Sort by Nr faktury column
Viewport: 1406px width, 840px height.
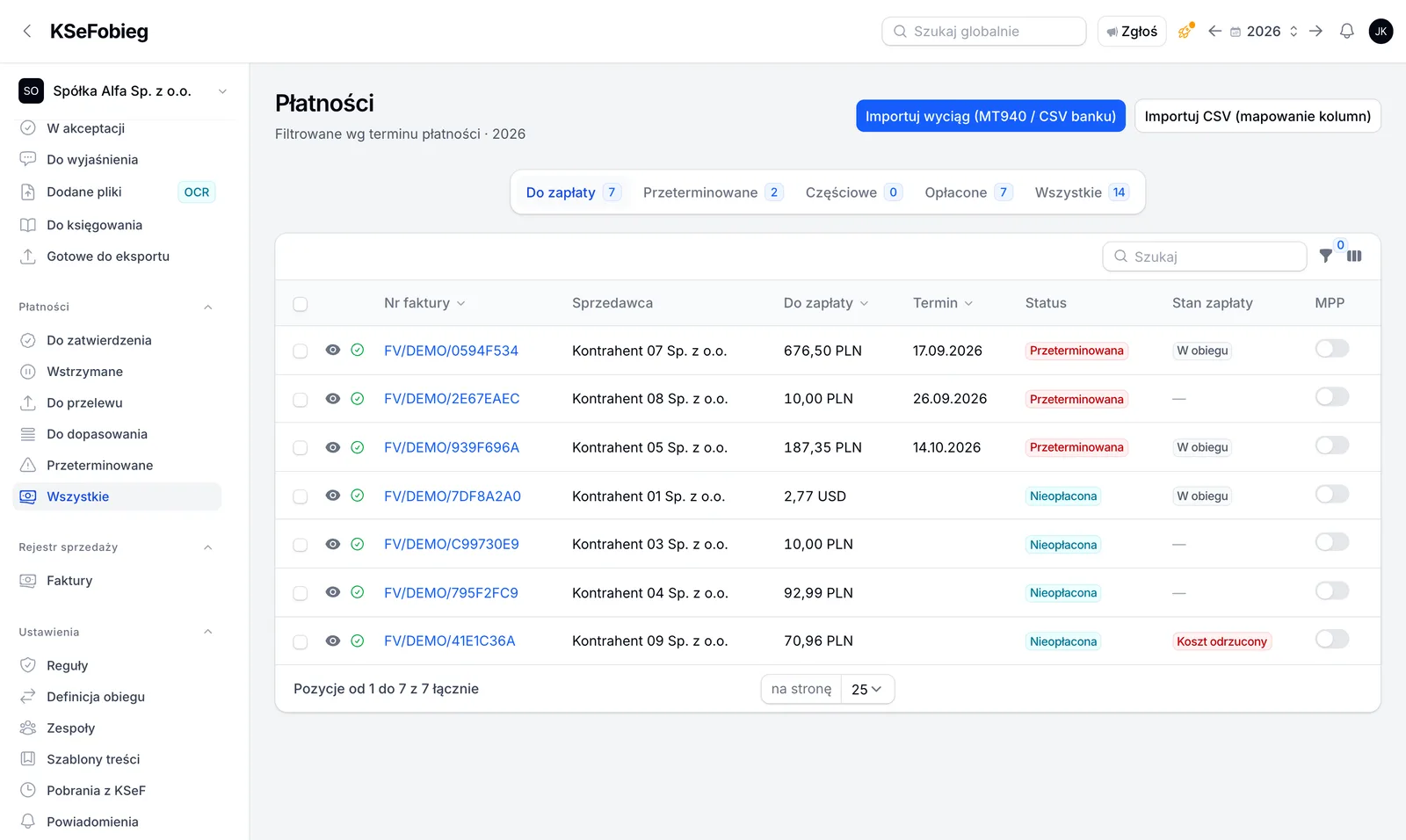(x=424, y=303)
